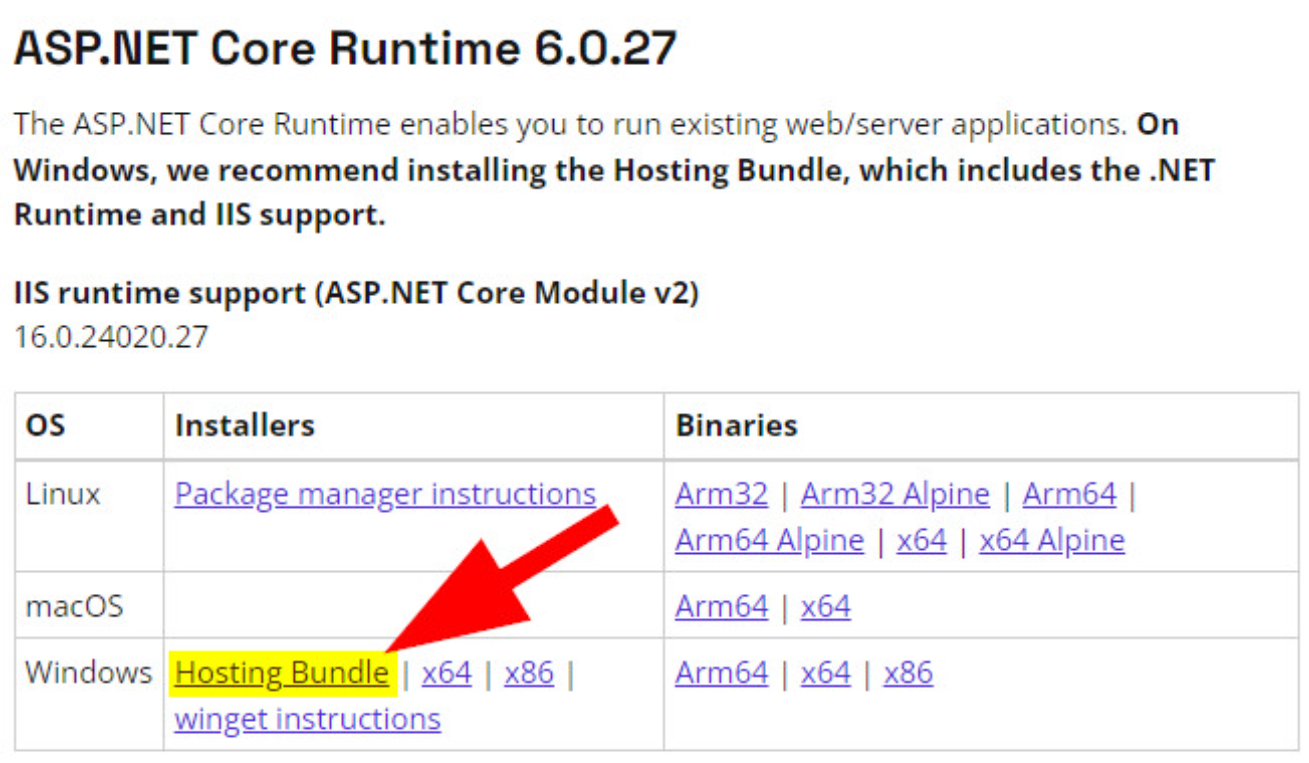
Task: Select the Linux Arm32 Alpine binary link
Action: [895, 494]
